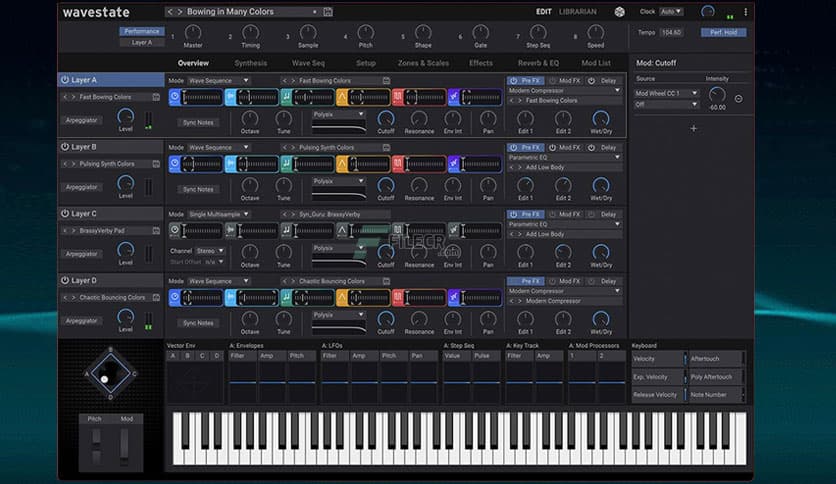The image size is (836, 484).
Task: Open the Reverb & EQ tab
Action: coord(538,63)
